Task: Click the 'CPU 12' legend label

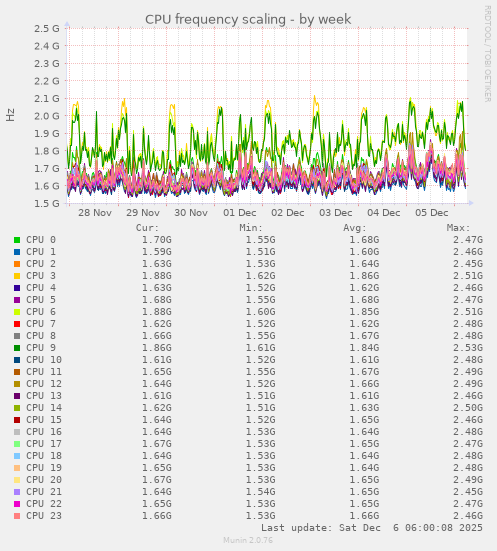Action: pyautogui.click(x=44, y=384)
